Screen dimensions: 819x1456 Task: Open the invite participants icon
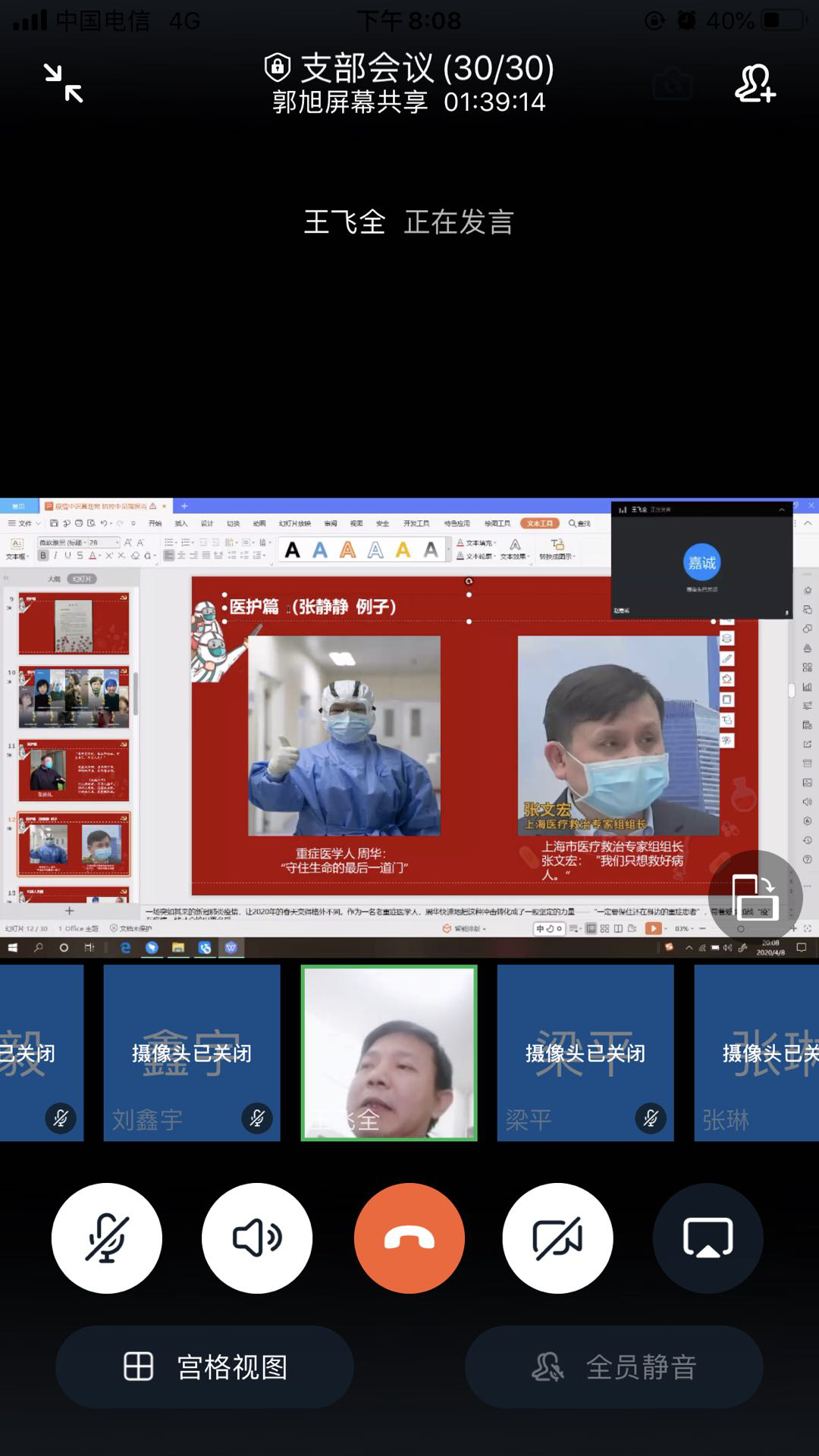click(754, 83)
